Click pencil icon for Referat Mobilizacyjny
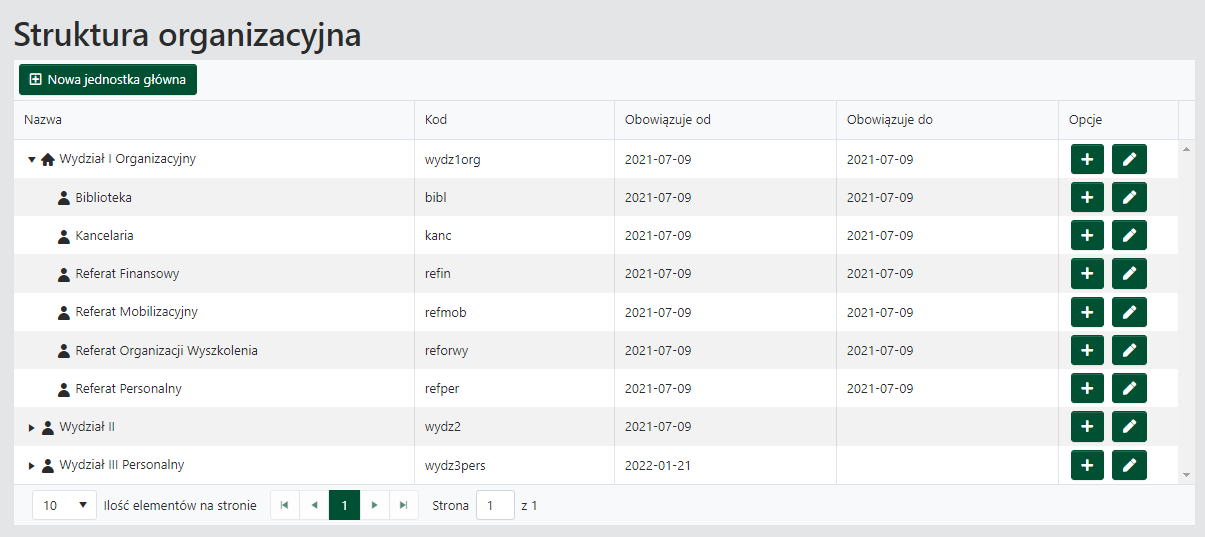Image resolution: width=1205 pixels, height=537 pixels. (x=1129, y=312)
